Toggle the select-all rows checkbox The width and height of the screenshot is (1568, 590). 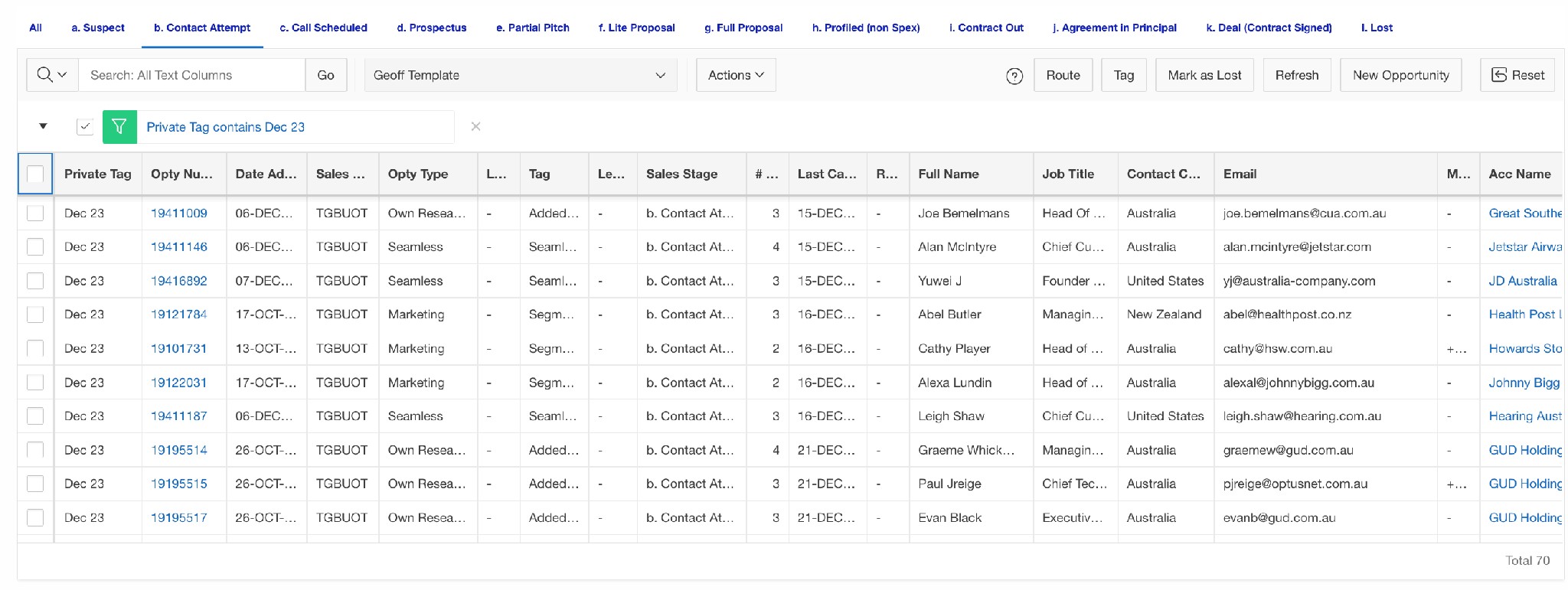[x=35, y=174]
